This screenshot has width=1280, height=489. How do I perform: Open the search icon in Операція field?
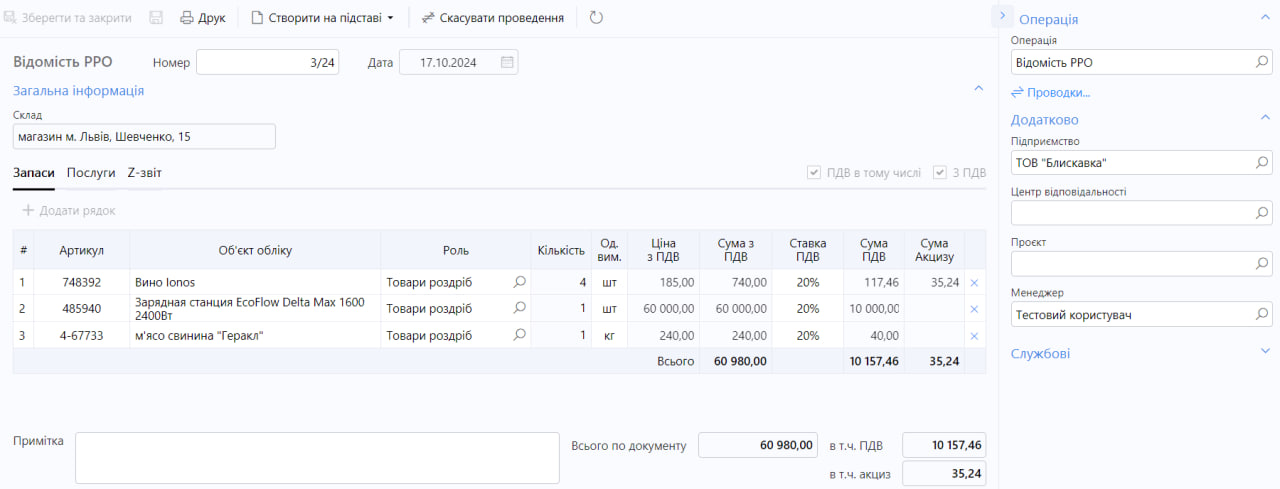[1262, 62]
